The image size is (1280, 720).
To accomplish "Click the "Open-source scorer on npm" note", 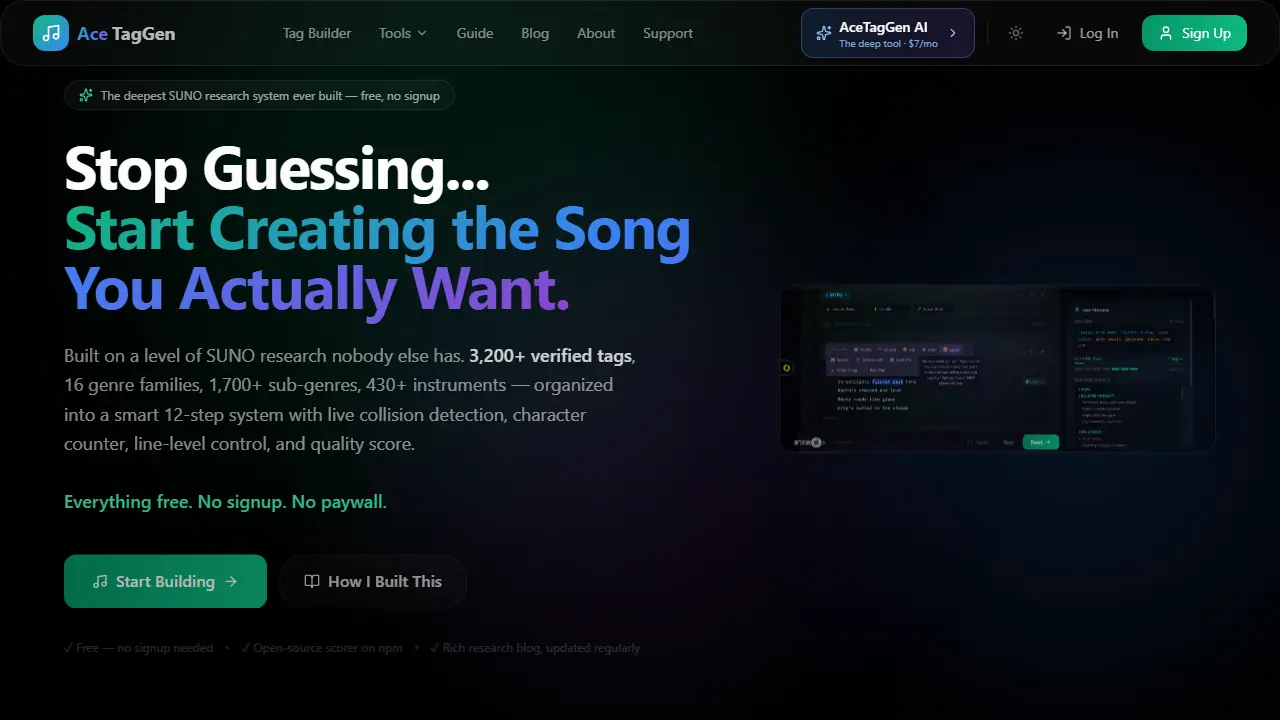I will click(321, 648).
